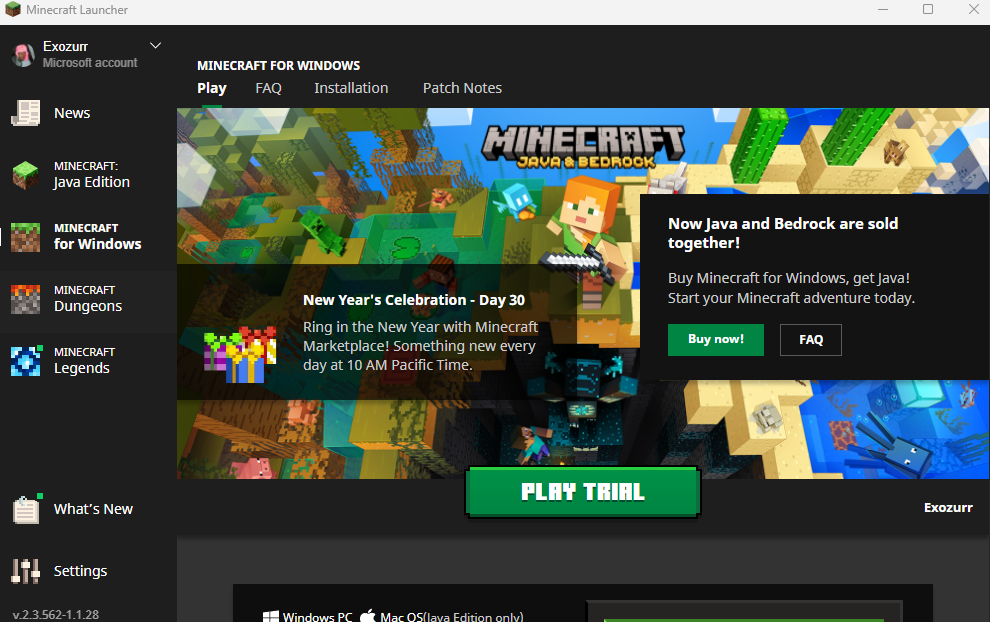The width and height of the screenshot is (990, 622).
Task: Expand the Exozurr account dropdown chevron
Action: pyautogui.click(x=155, y=46)
